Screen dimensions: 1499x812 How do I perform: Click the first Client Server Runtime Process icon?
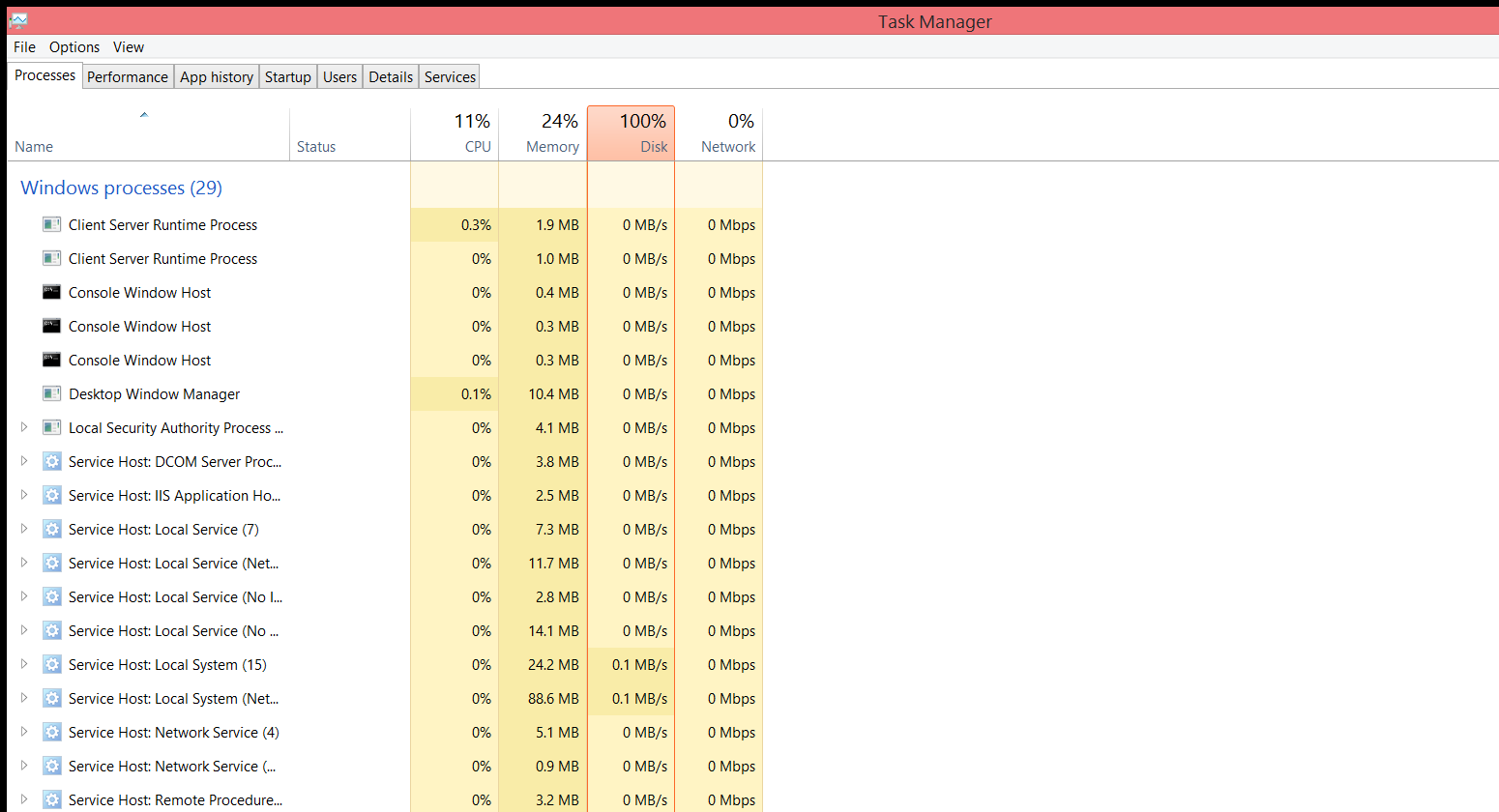tap(51, 224)
